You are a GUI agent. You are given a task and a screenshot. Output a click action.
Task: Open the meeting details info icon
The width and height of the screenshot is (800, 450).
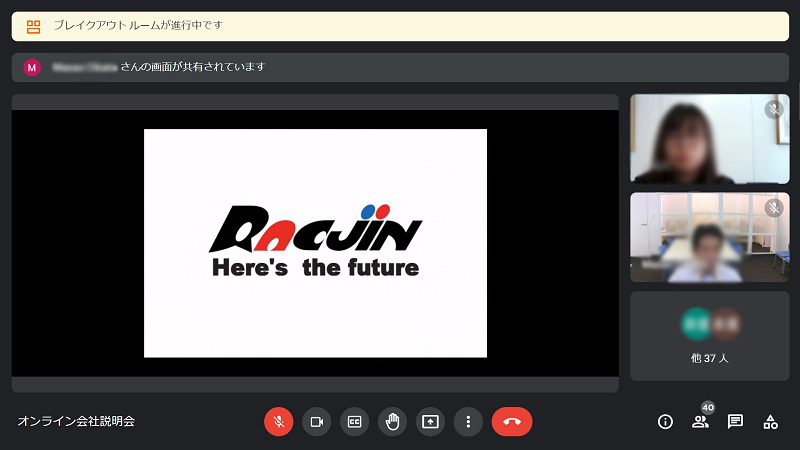point(665,421)
